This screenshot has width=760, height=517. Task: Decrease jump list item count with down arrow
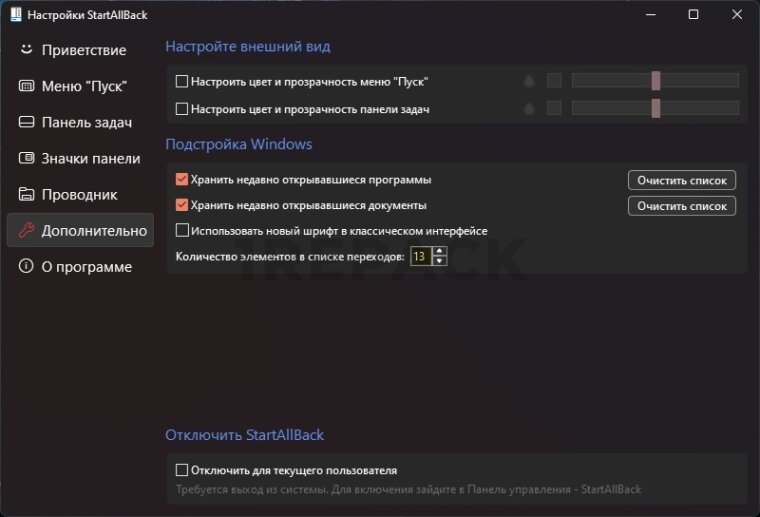(x=439, y=262)
